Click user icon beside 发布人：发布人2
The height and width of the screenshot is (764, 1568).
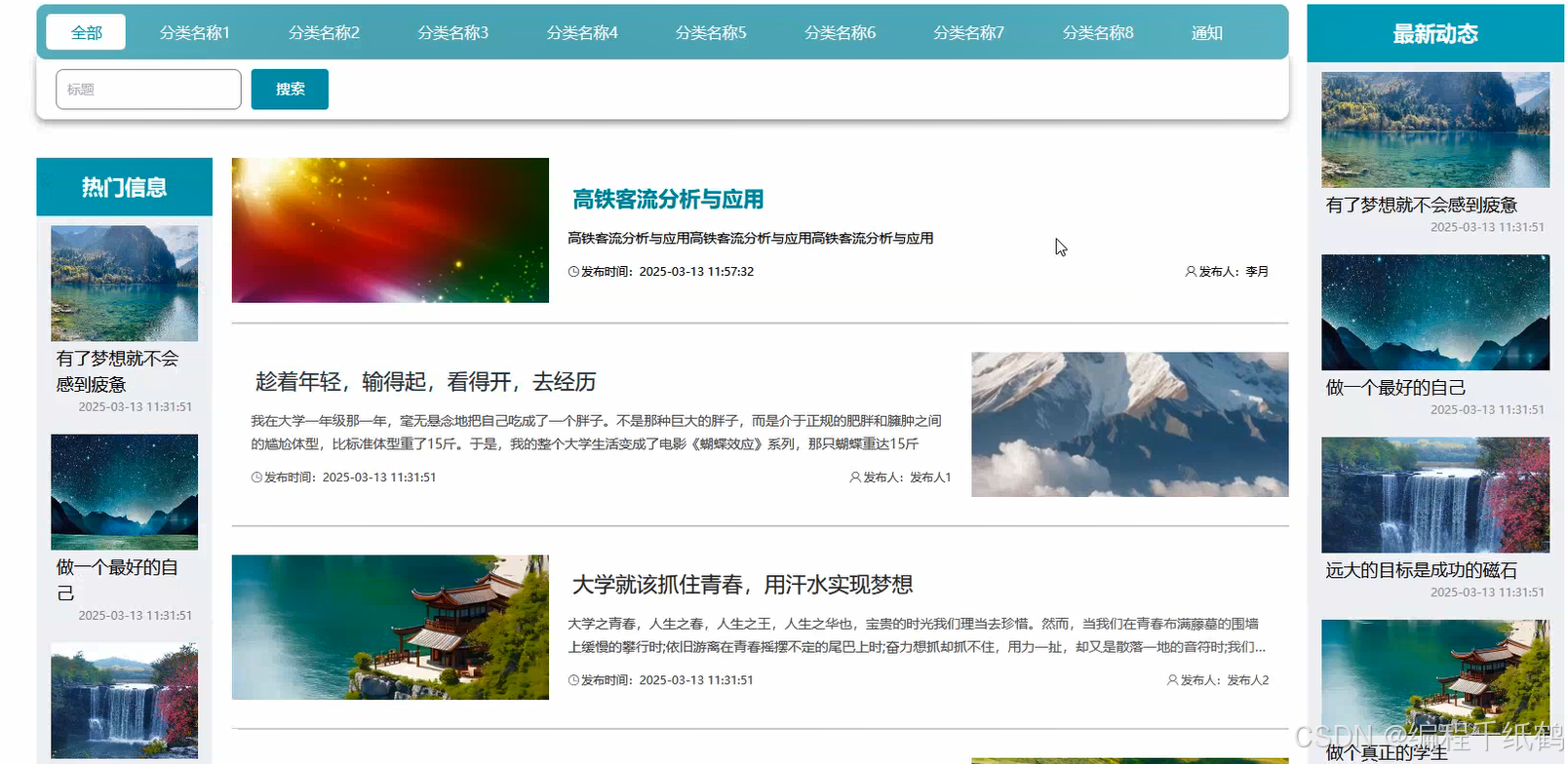tap(1172, 680)
